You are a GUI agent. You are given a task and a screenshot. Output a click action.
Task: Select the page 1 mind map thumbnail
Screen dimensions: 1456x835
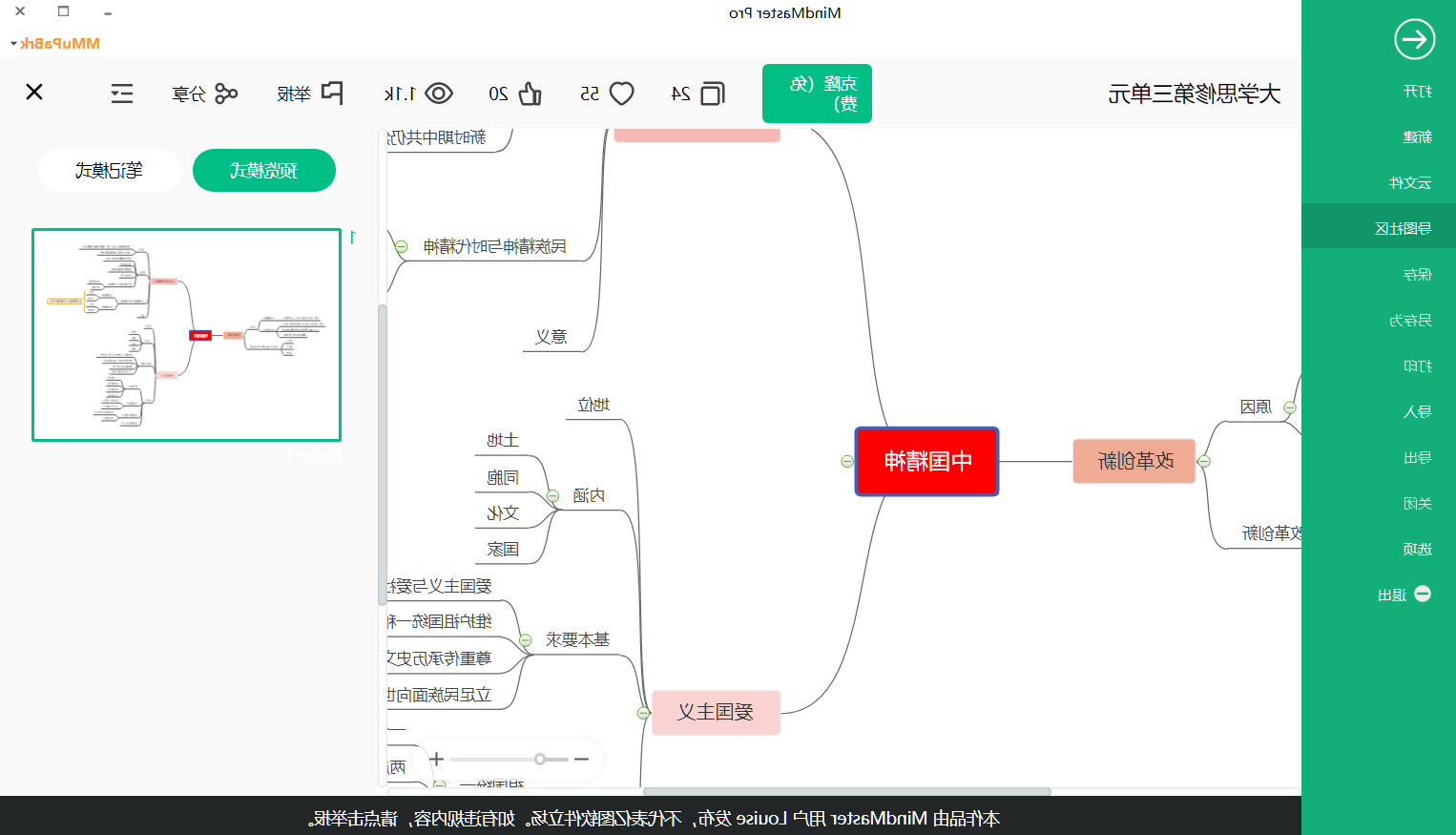pos(187,335)
